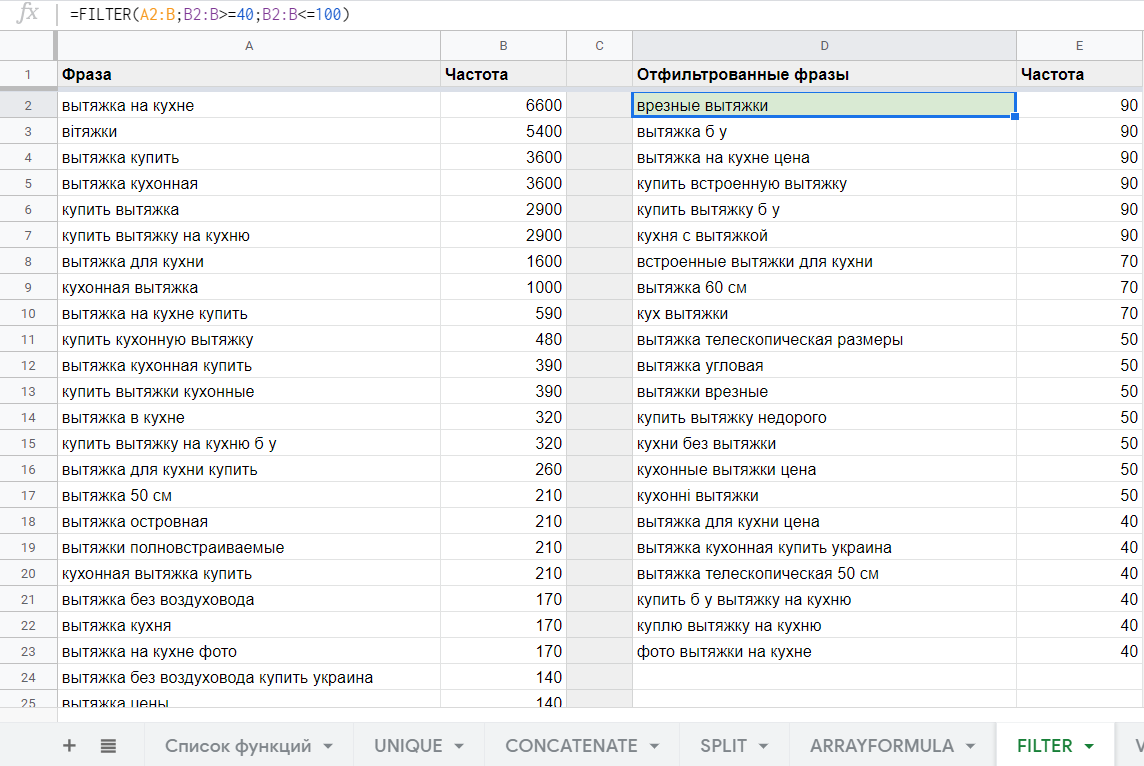Select the cell купить встроенную вытяжку
Screen dimensions: 1144x766
click(x=824, y=184)
